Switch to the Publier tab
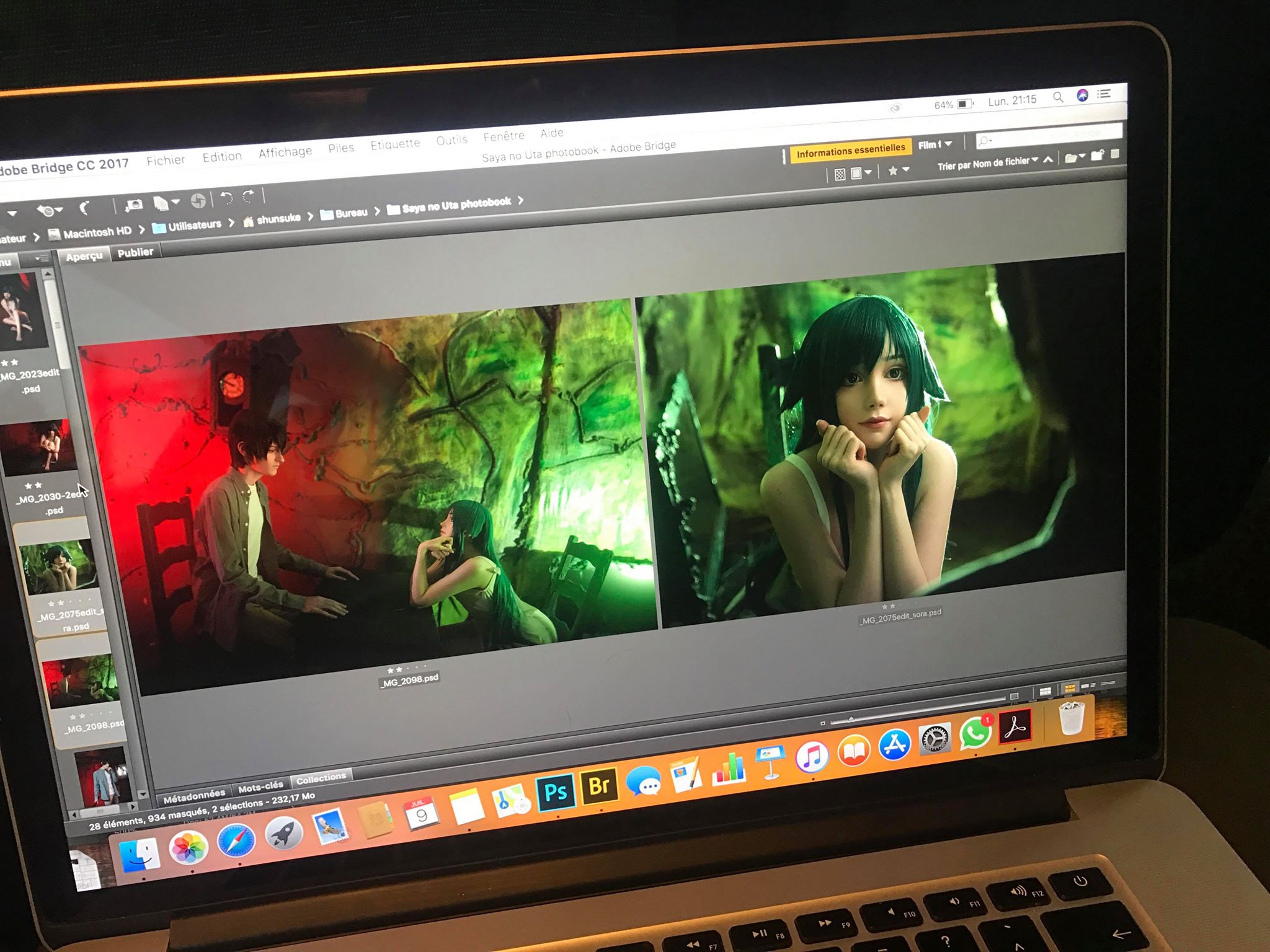This screenshot has height=952, width=1270. pos(135,252)
